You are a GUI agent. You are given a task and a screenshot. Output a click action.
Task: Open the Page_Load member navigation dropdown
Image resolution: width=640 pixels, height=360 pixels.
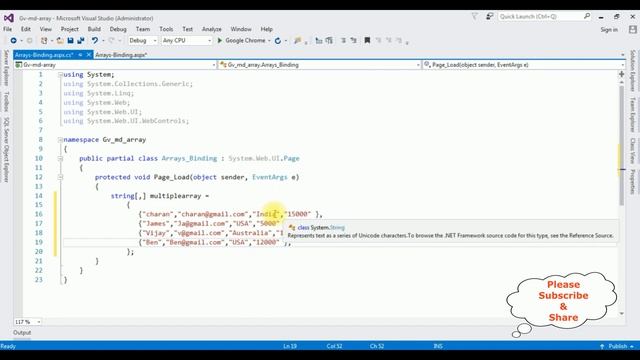[x=524, y=65]
